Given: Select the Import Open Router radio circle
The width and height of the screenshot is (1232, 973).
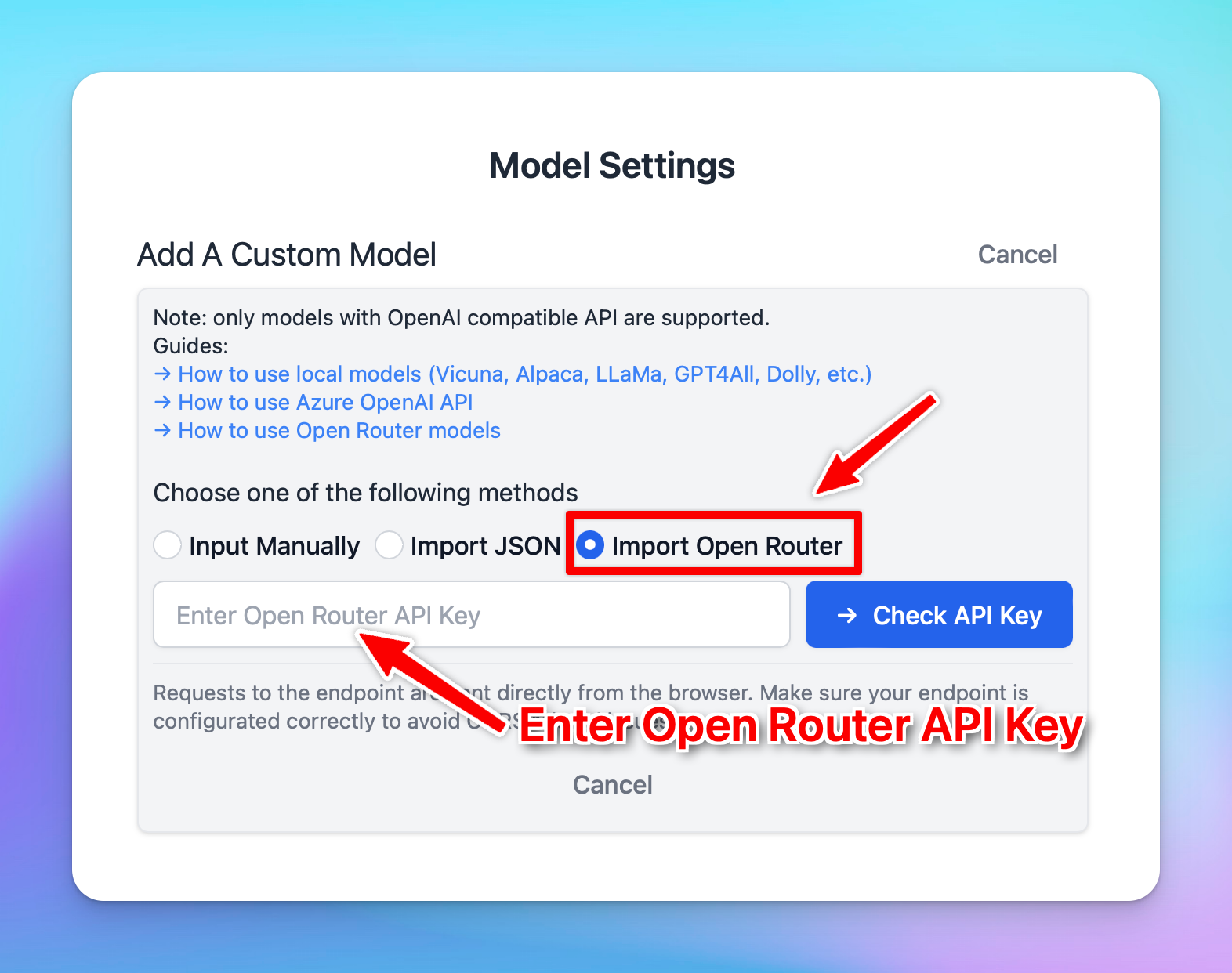Looking at the screenshot, I should point(590,545).
